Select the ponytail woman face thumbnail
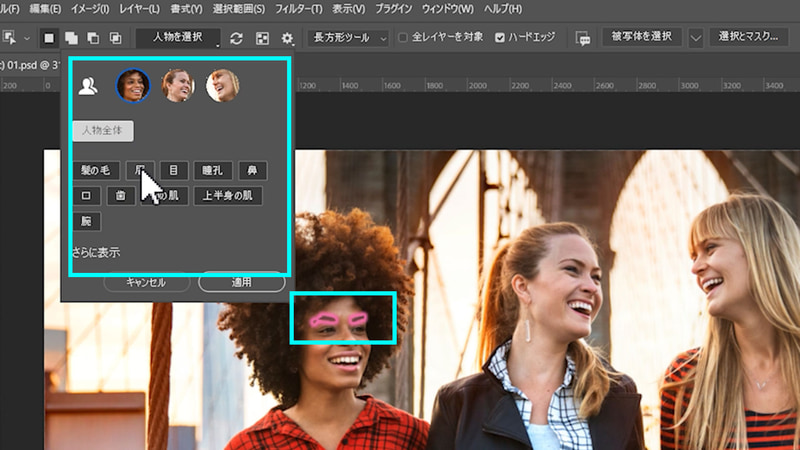Screen dimensions: 800x450 point(178,86)
